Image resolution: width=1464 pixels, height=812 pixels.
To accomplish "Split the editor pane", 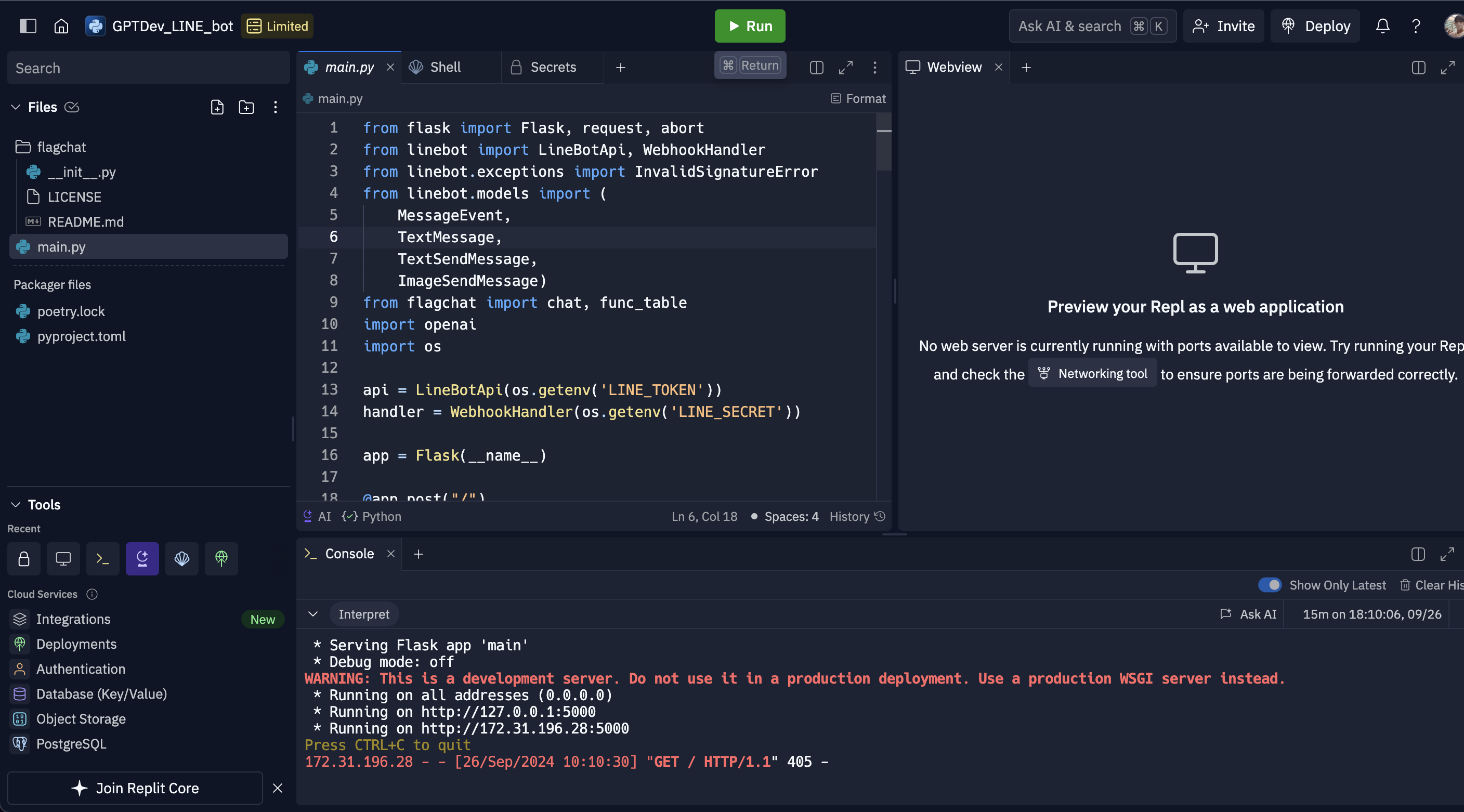I will point(816,67).
